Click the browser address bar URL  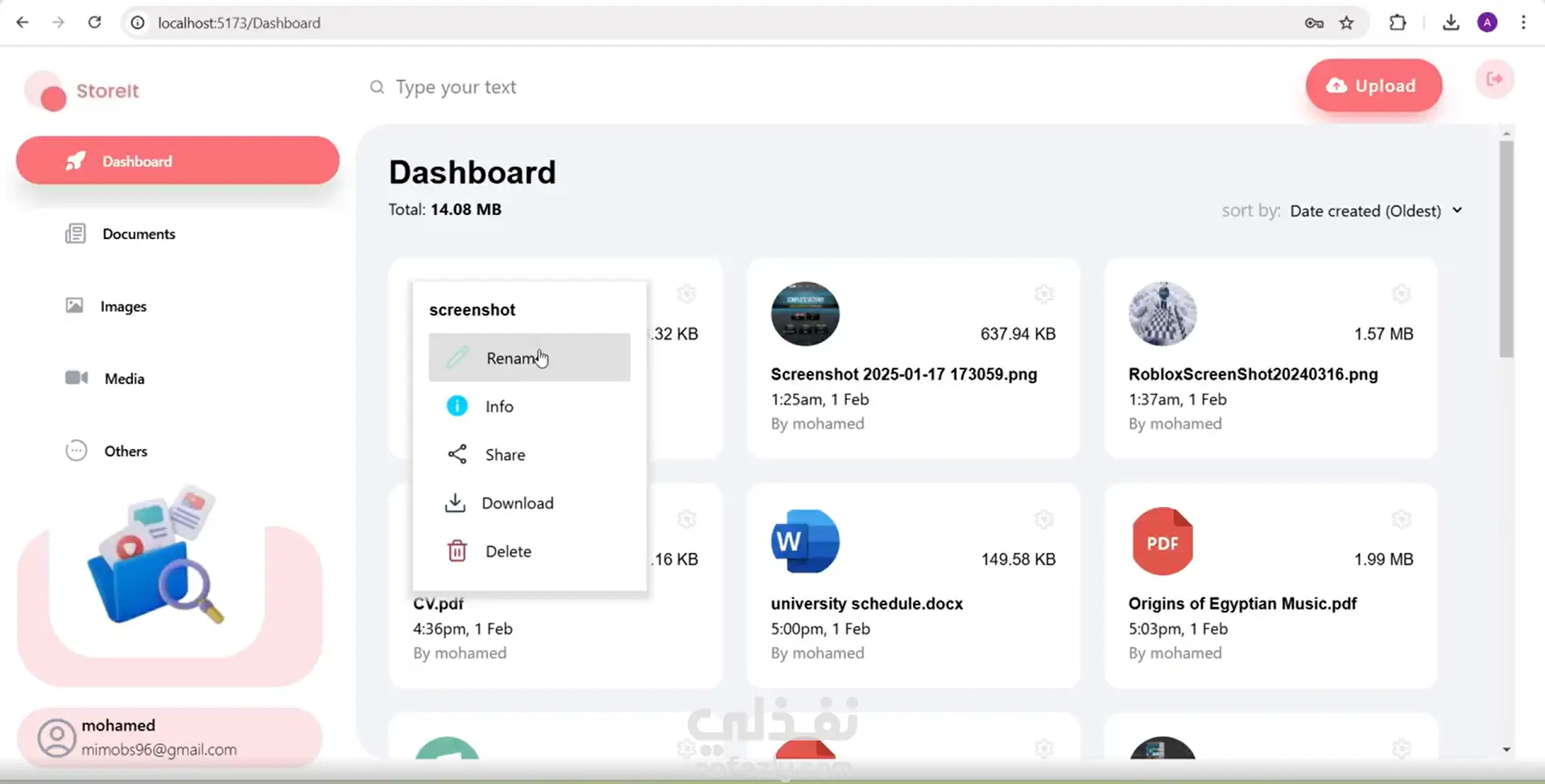tap(239, 23)
